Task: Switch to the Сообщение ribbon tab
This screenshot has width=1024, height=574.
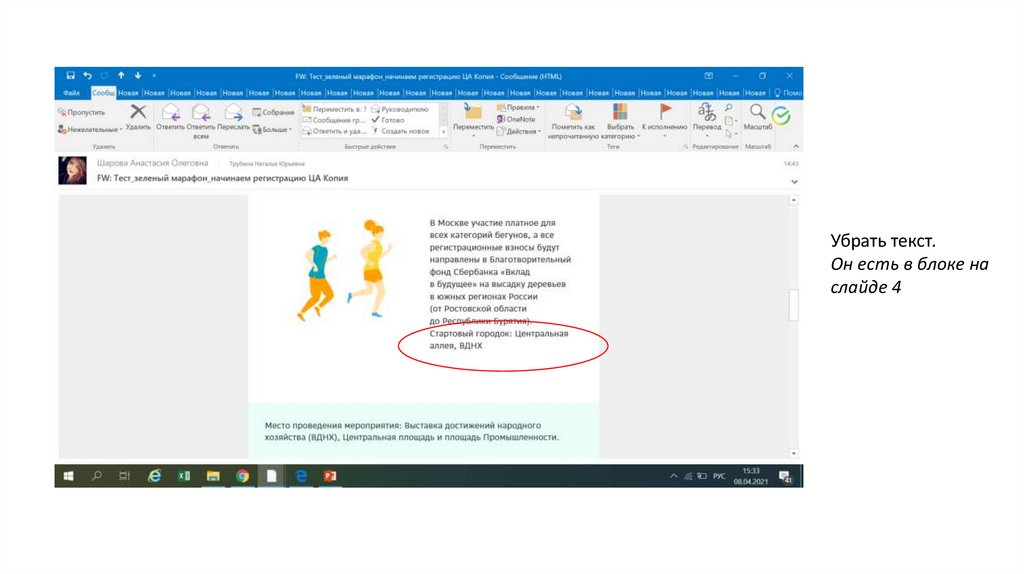Action: [x=104, y=92]
